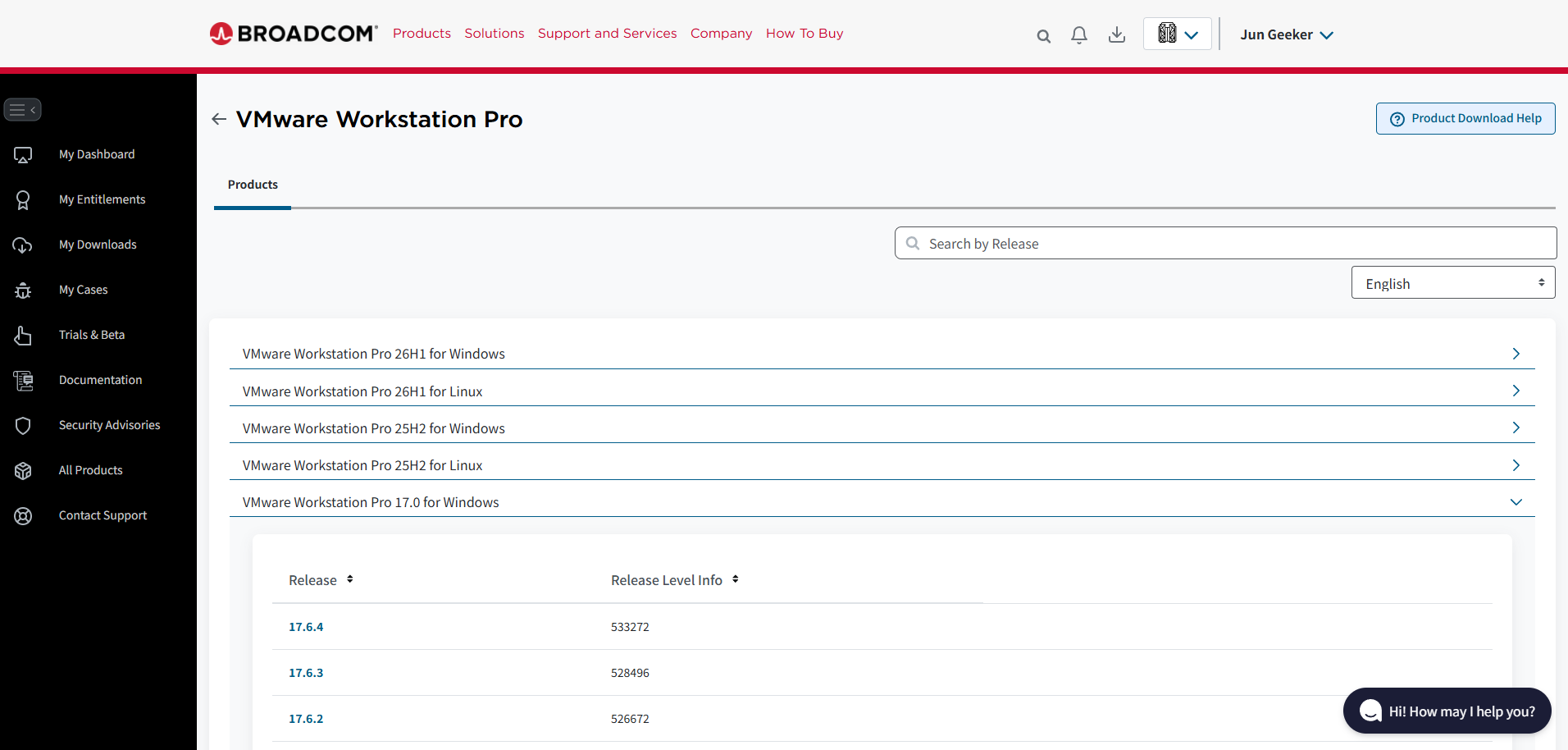
Task: Open the Company top menu
Action: (x=722, y=34)
